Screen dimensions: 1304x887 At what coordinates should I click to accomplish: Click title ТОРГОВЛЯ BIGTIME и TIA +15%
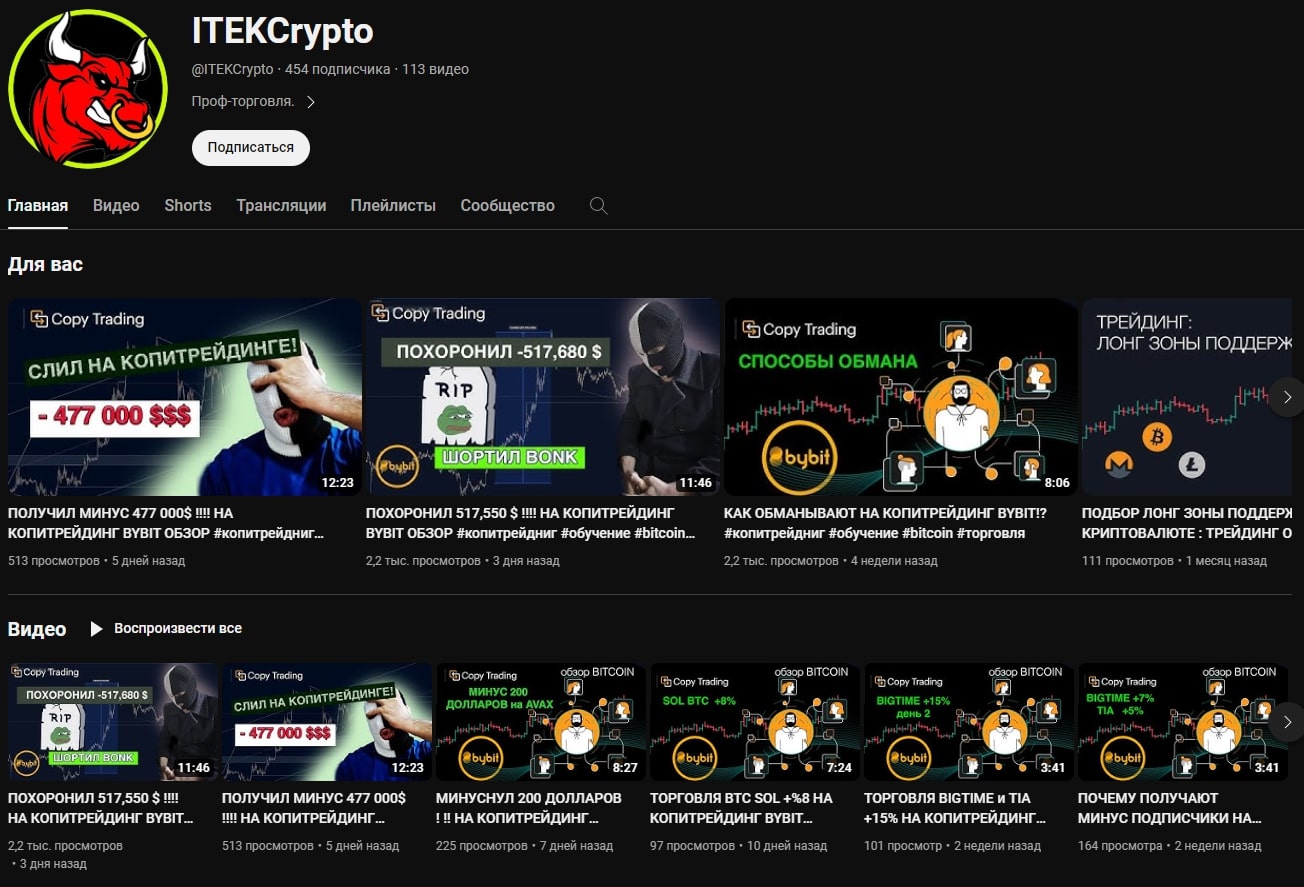click(955, 808)
